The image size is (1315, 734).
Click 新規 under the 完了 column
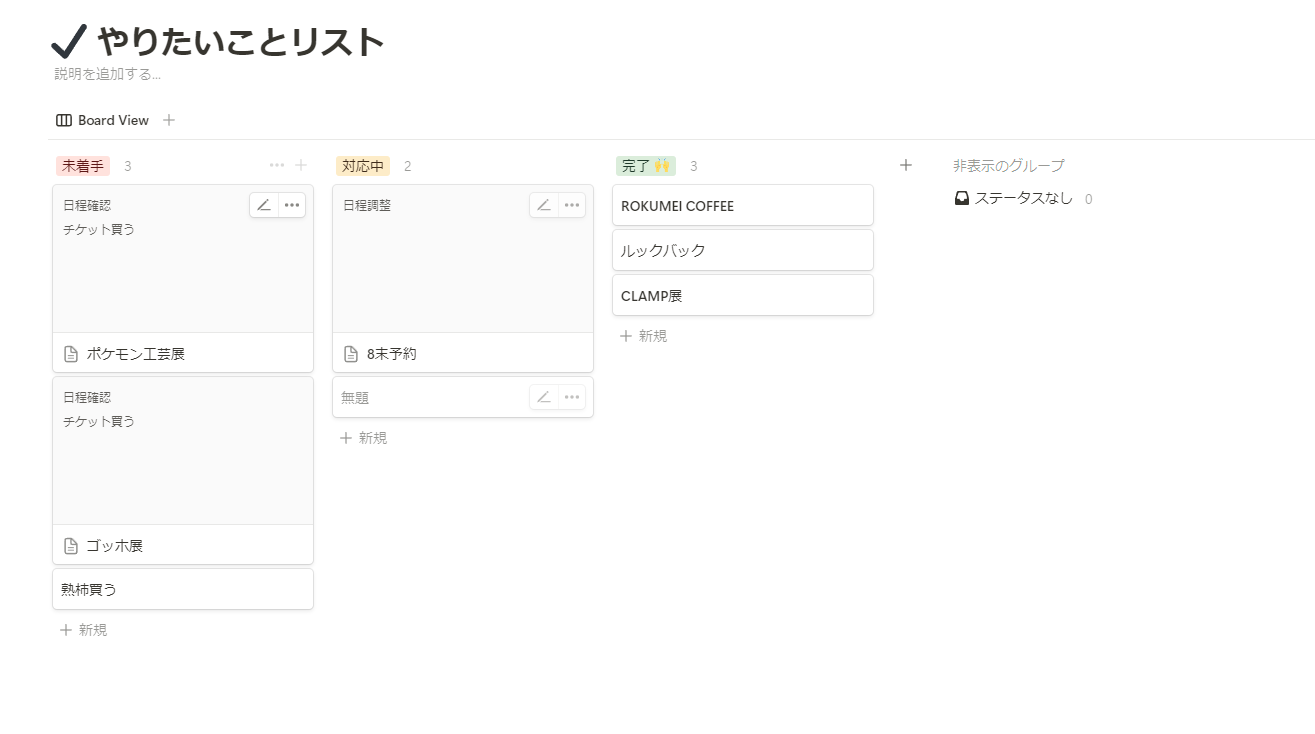tap(644, 336)
